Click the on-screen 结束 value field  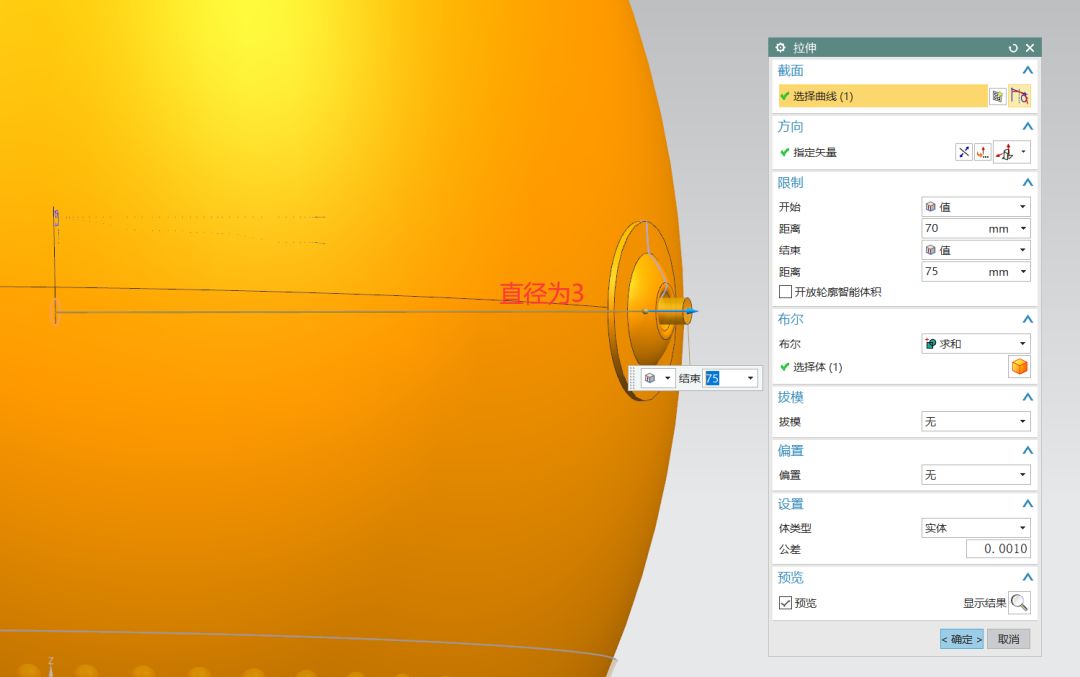pos(723,378)
